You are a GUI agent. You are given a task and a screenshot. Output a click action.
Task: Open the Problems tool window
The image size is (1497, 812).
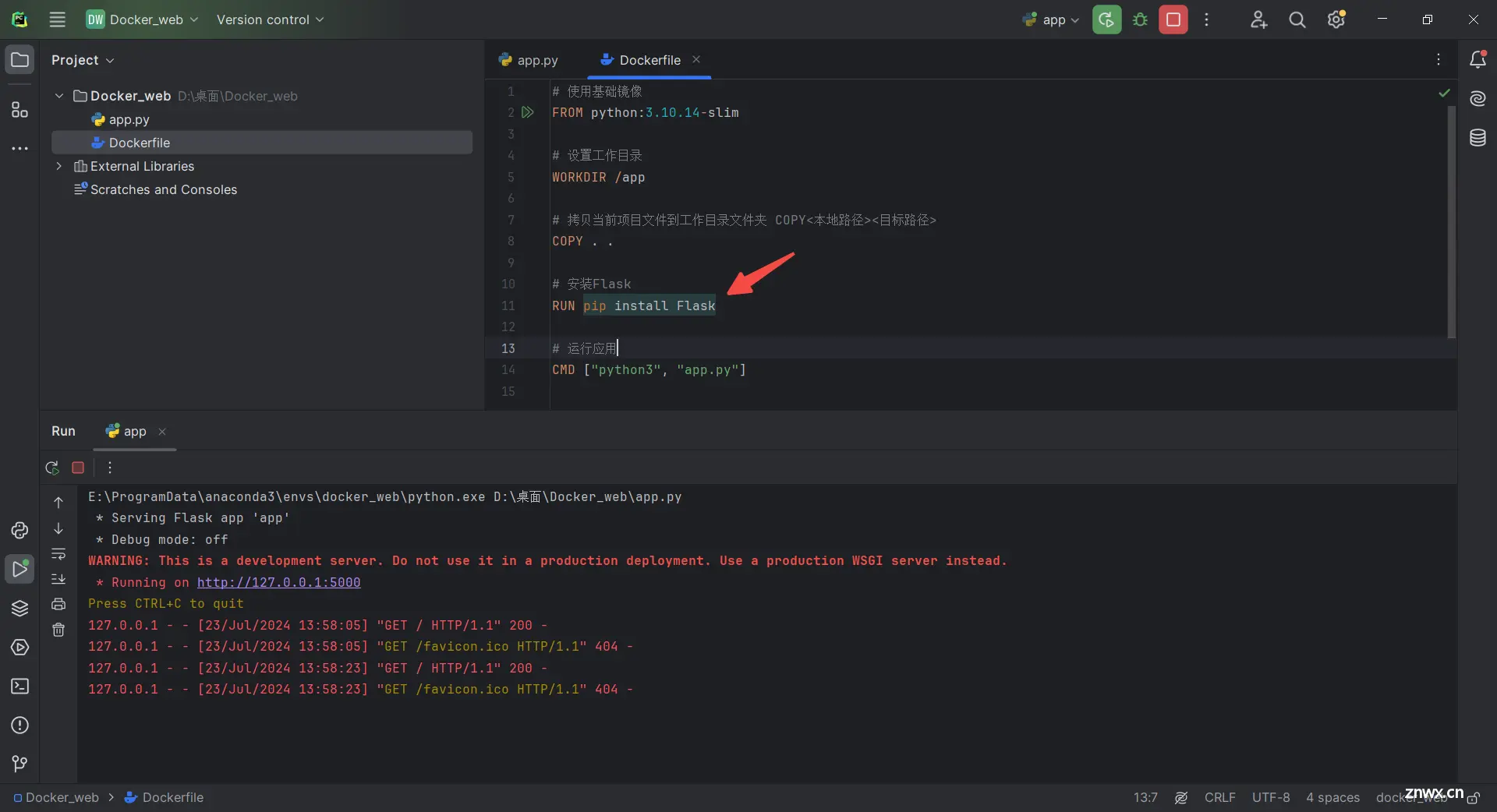click(x=19, y=725)
